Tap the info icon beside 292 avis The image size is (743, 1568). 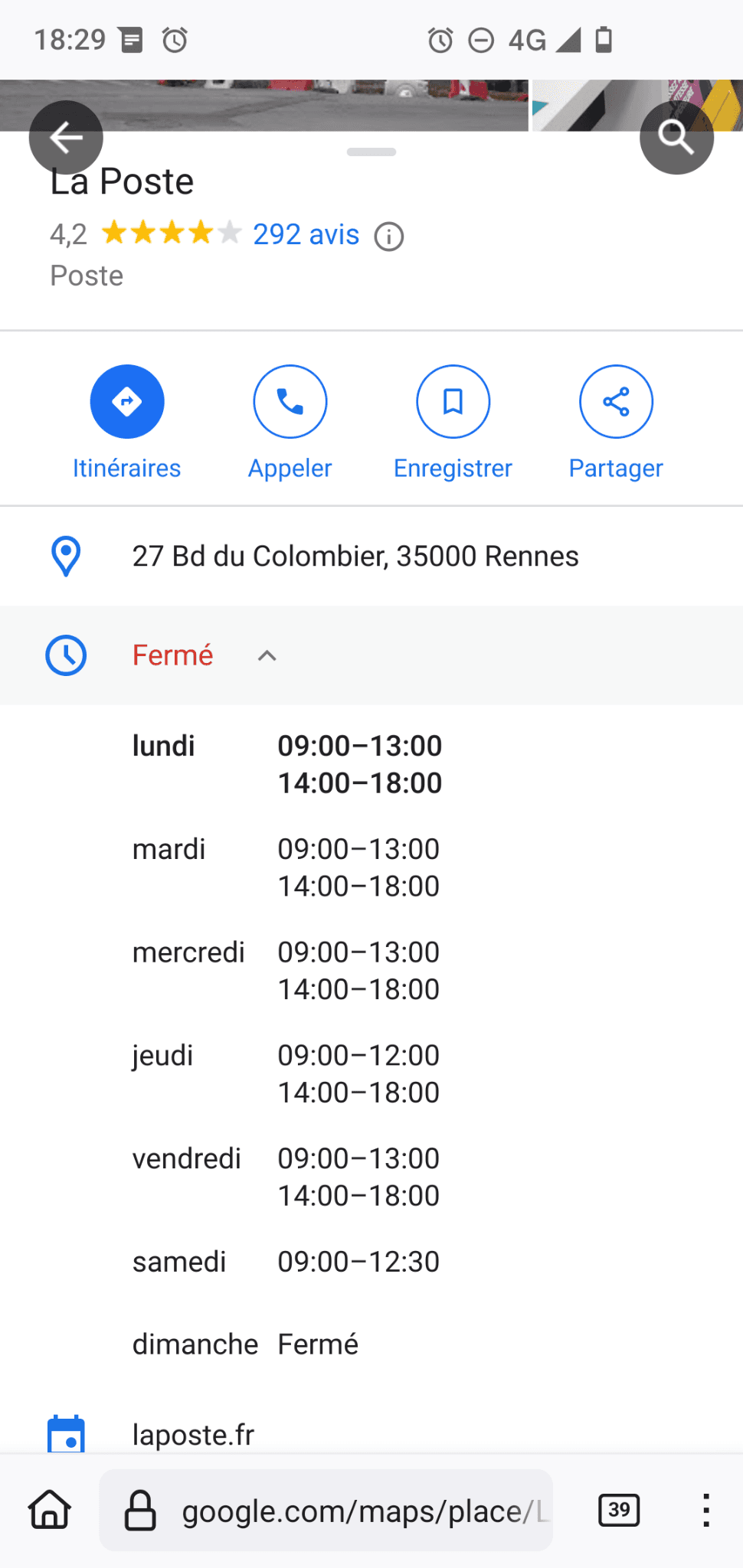[x=389, y=237]
